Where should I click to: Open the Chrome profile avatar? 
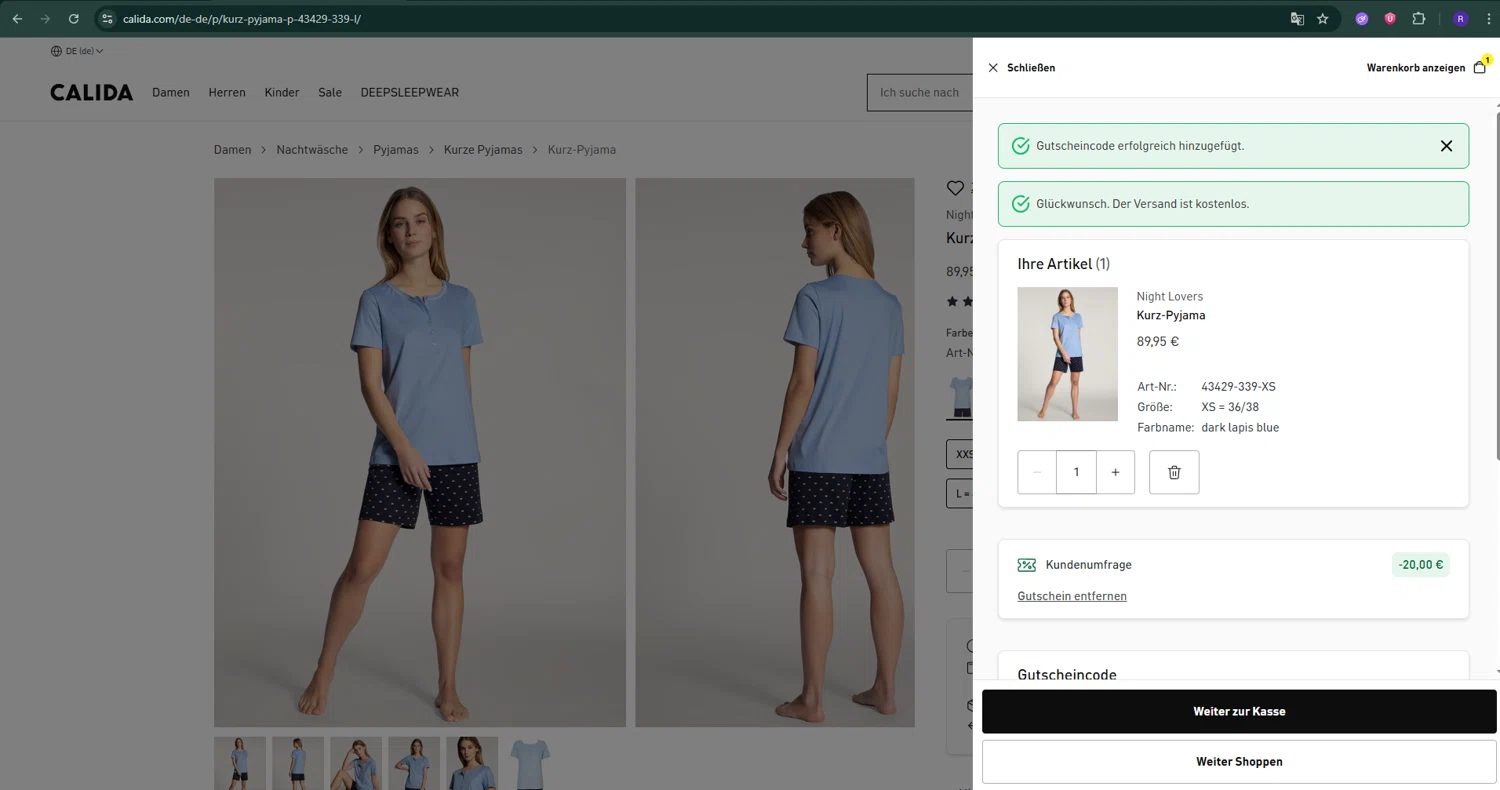tap(1460, 18)
